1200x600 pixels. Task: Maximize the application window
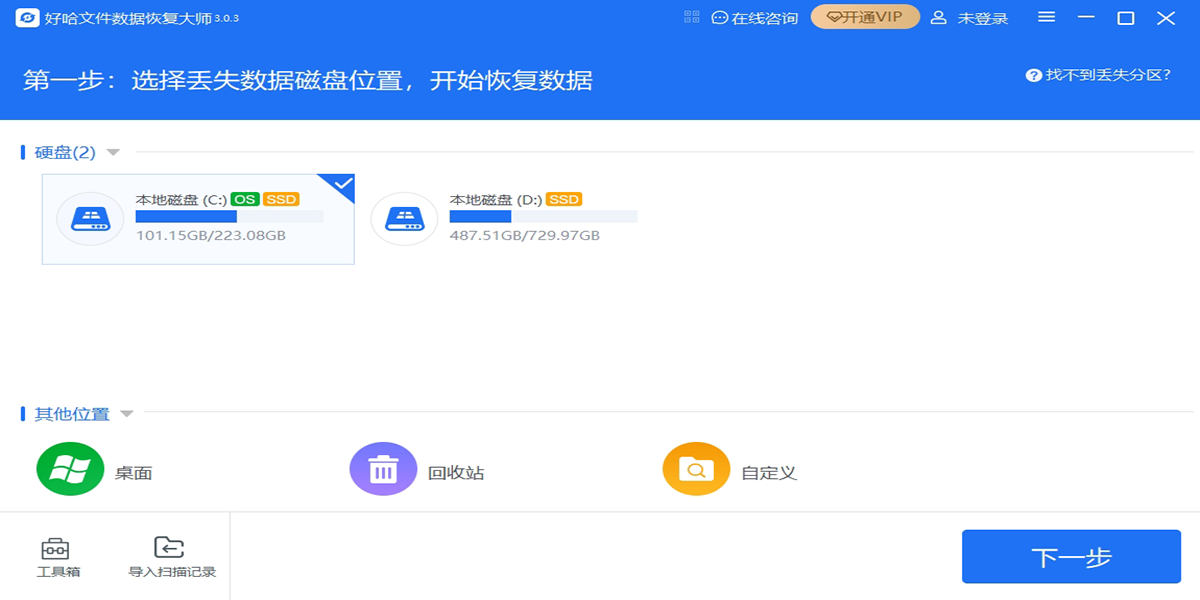pyautogui.click(x=1126, y=18)
